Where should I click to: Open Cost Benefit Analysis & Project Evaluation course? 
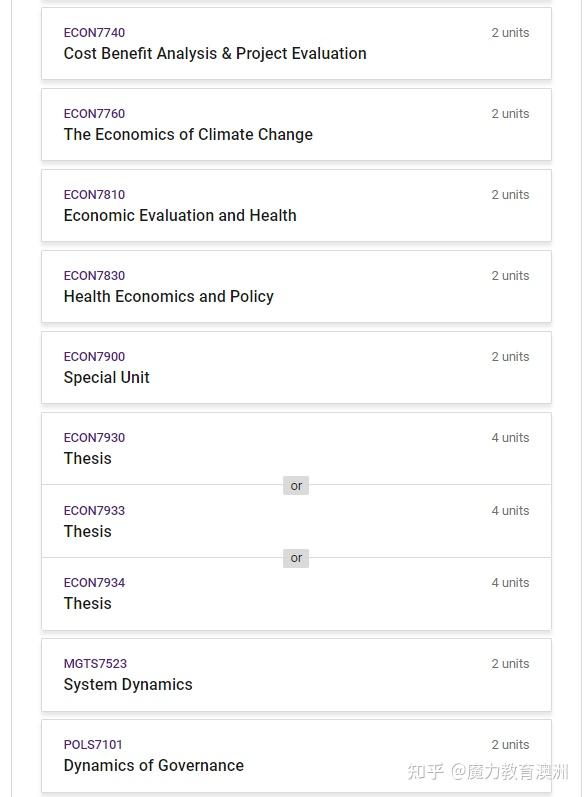coord(215,53)
